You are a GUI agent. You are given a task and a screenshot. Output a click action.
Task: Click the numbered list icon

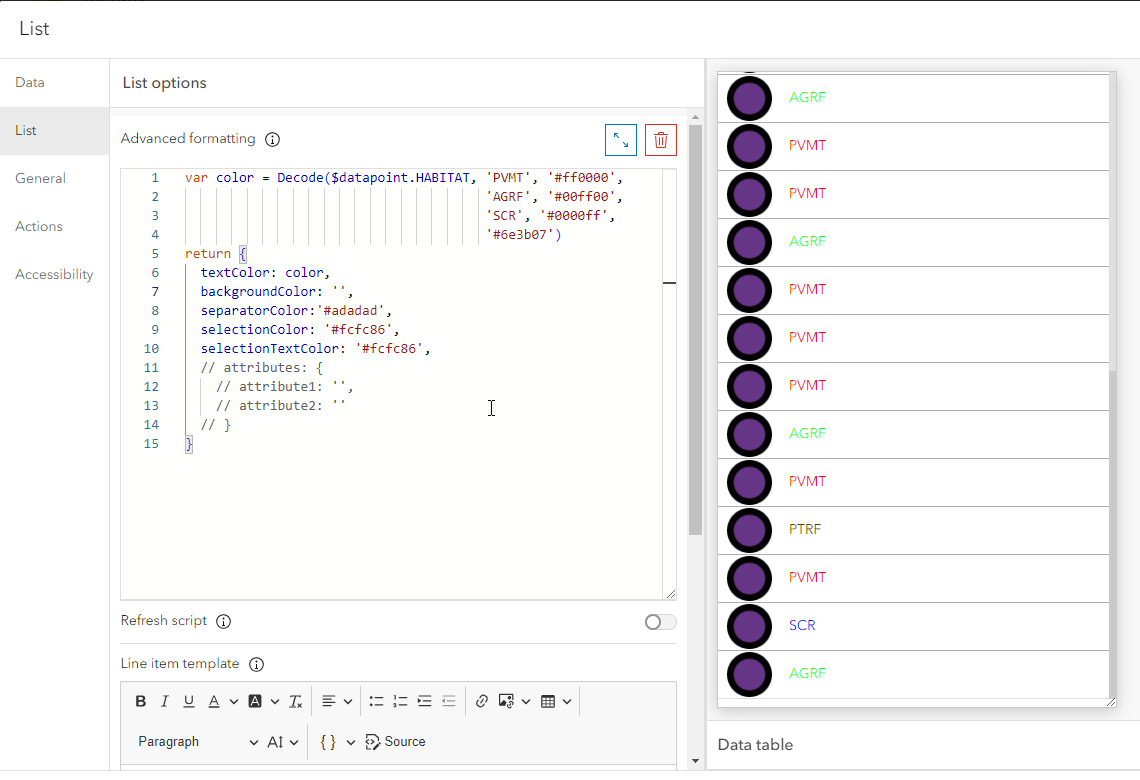pos(400,701)
